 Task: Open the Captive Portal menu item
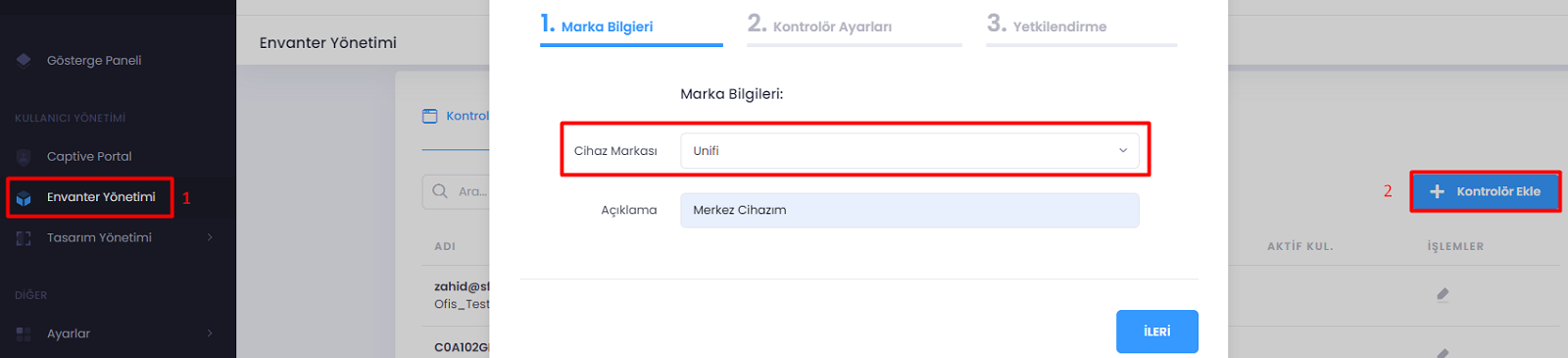[89, 157]
